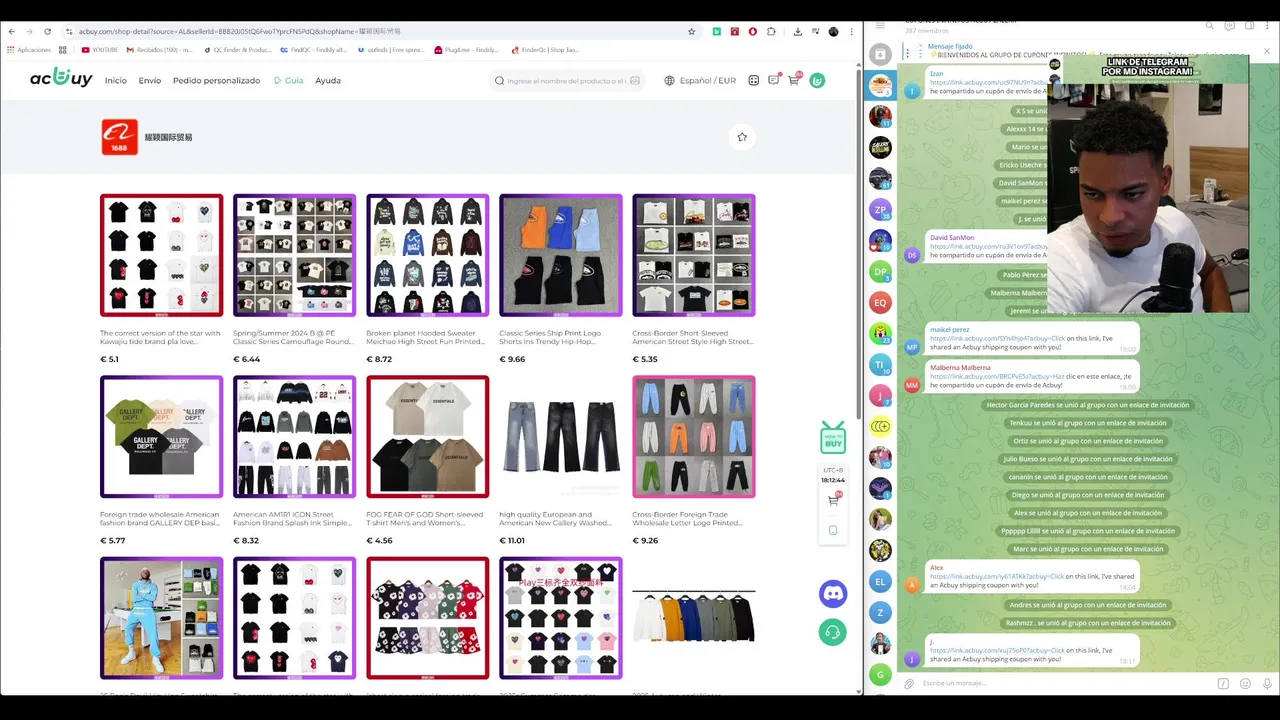This screenshot has width=1280, height=720.
Task: Open Malberna Malberna's acbuy coupon link
Action: (x=997, y=376)
